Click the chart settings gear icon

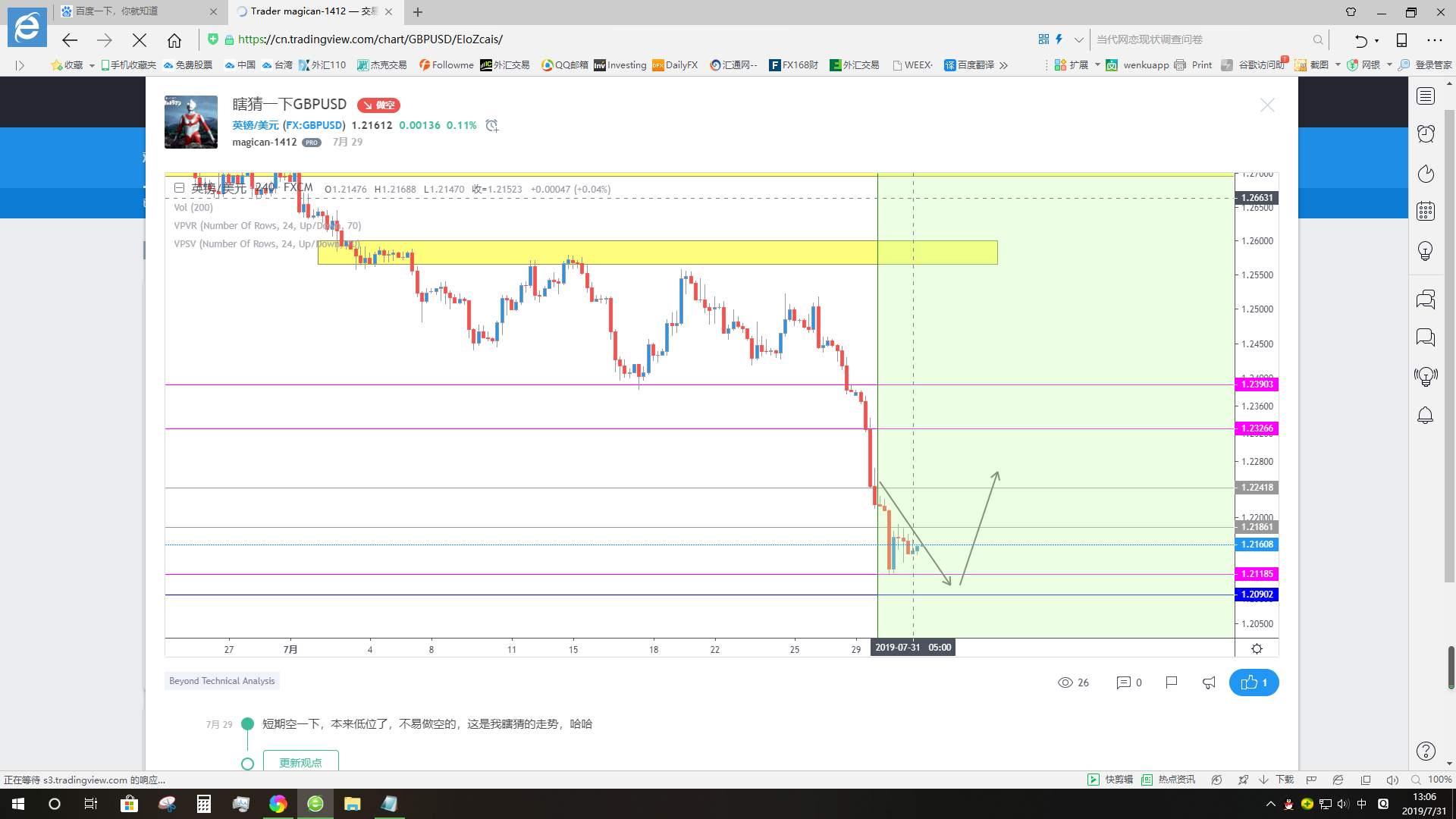pos(1257,648)
